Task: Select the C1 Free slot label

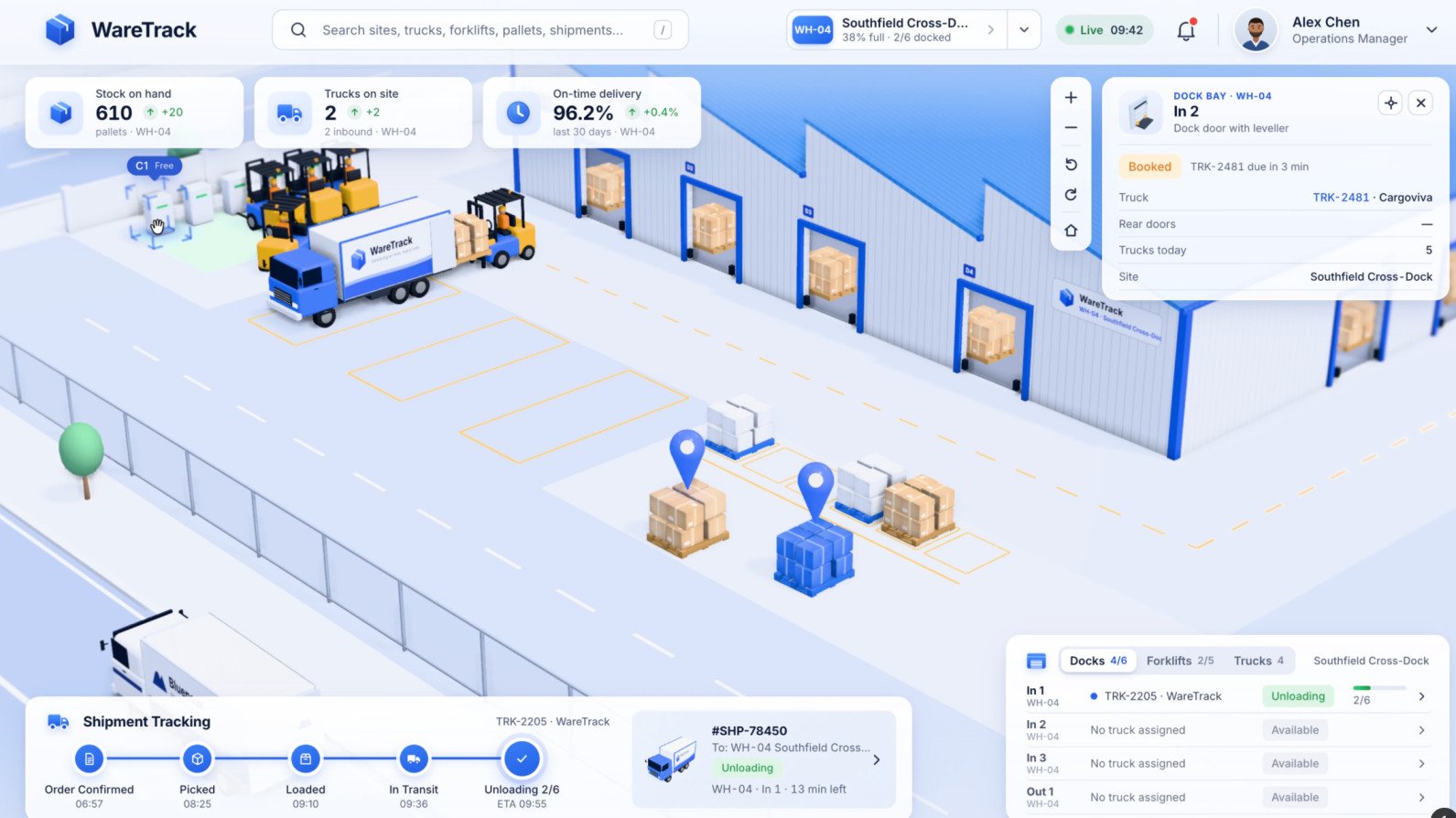Action: click(154, 166)
